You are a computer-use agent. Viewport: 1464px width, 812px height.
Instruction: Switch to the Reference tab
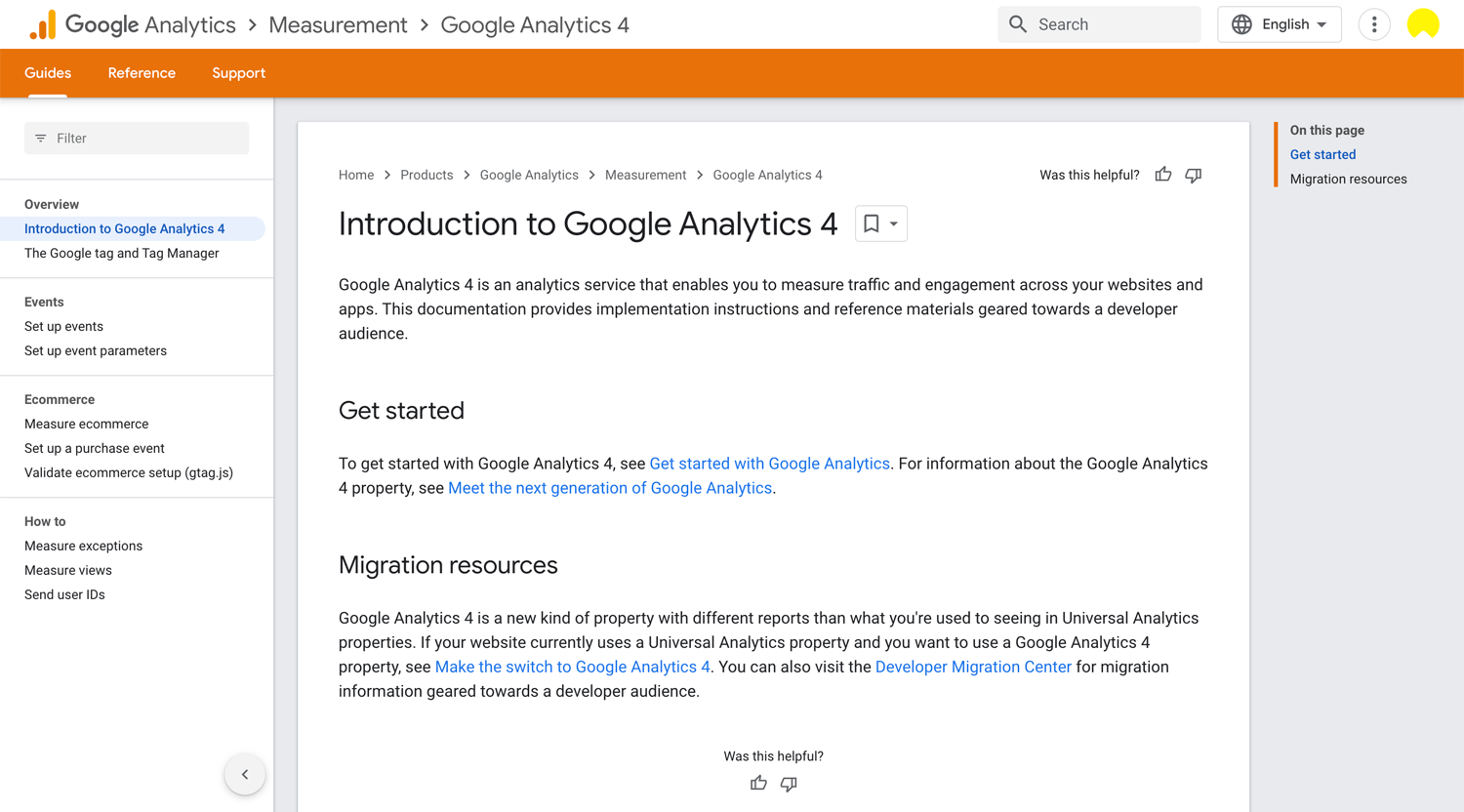click(142, 73)
